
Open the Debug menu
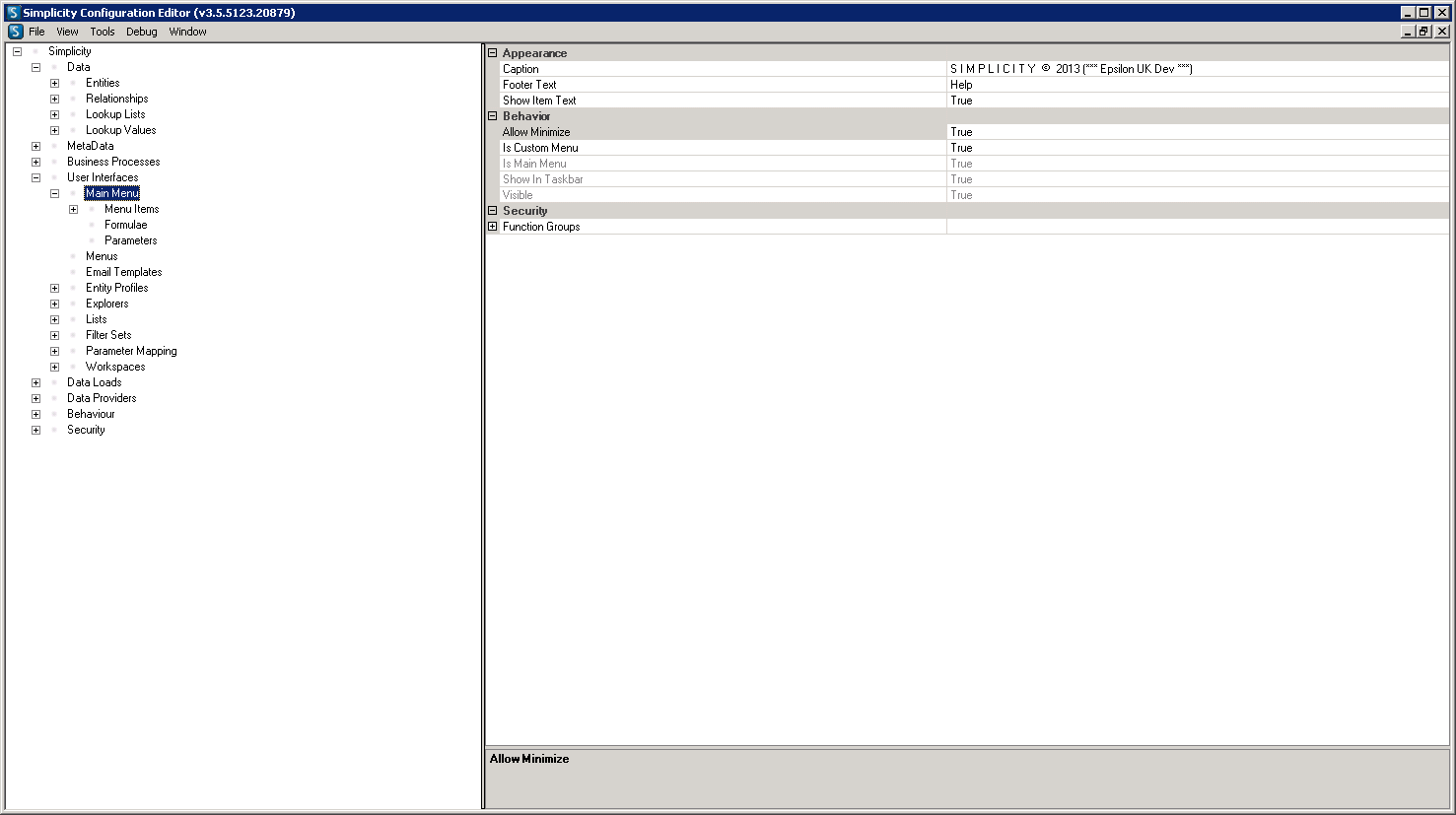coord(142,32)
